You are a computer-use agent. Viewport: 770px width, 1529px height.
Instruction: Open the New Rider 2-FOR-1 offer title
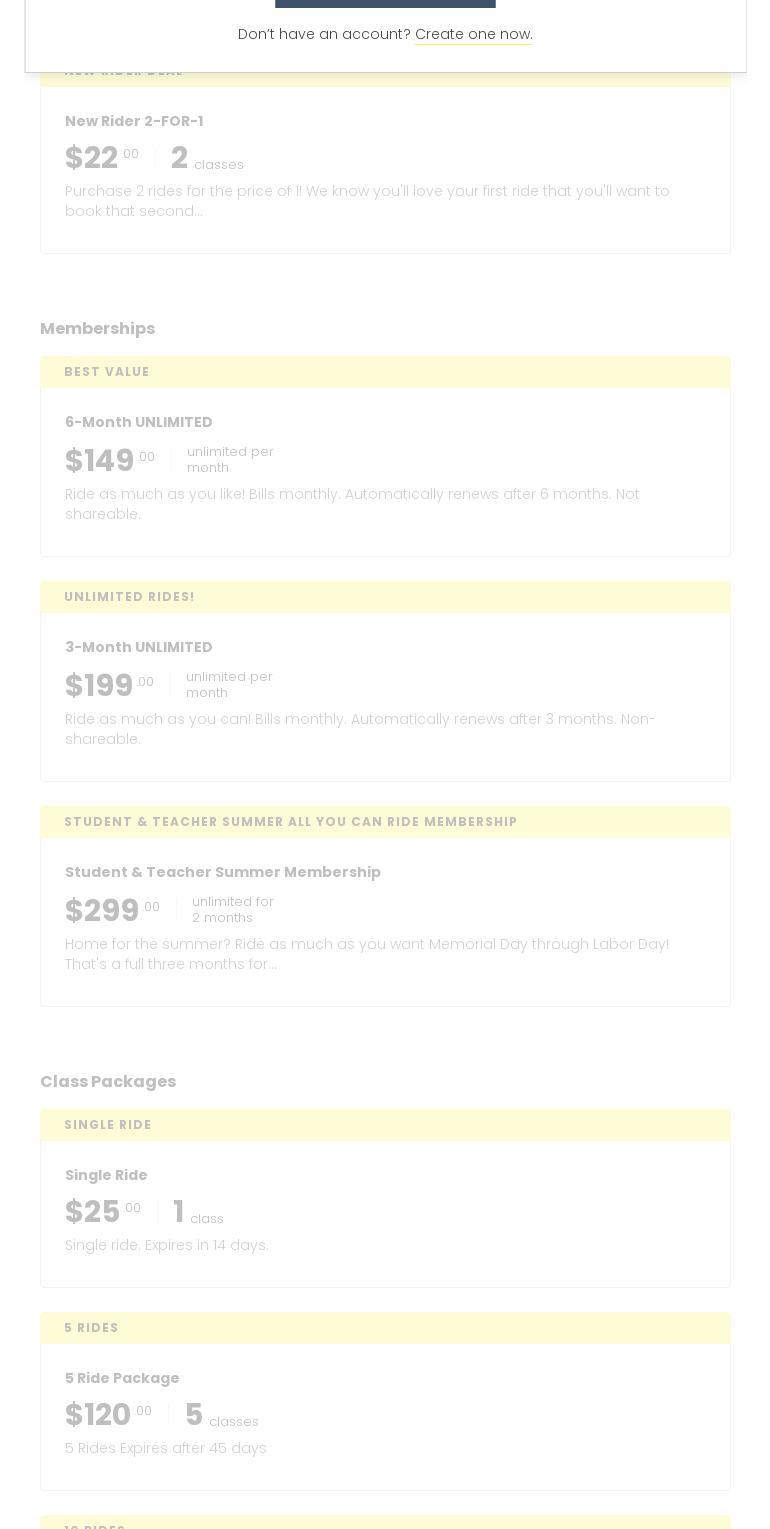coord(134,121)
